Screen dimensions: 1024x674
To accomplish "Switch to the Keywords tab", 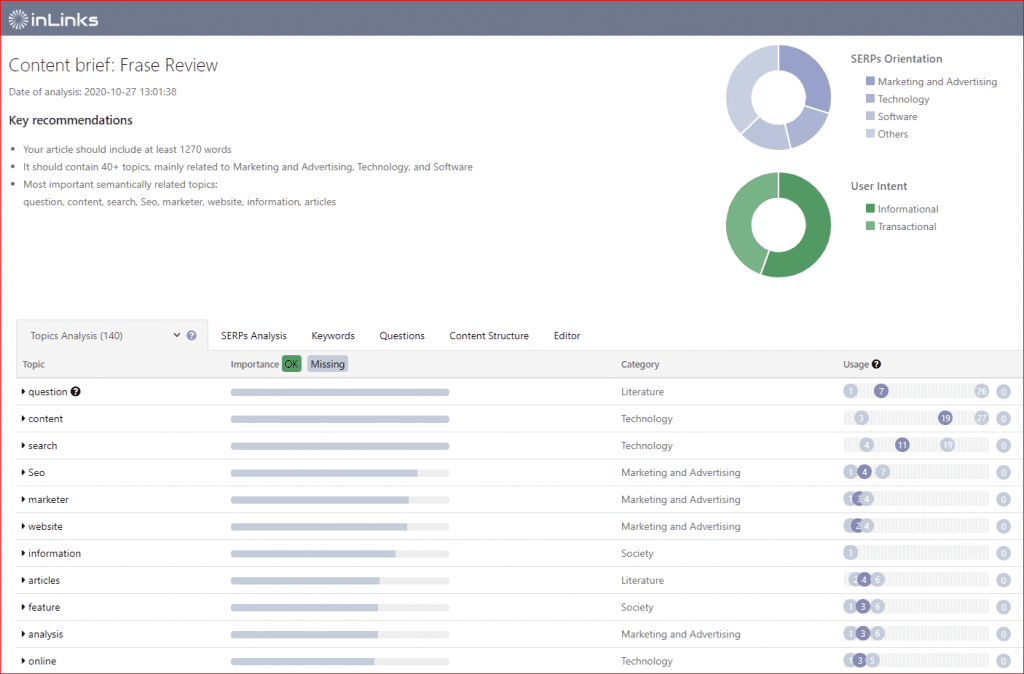I will pyautogui.click(x=333, y=336).
